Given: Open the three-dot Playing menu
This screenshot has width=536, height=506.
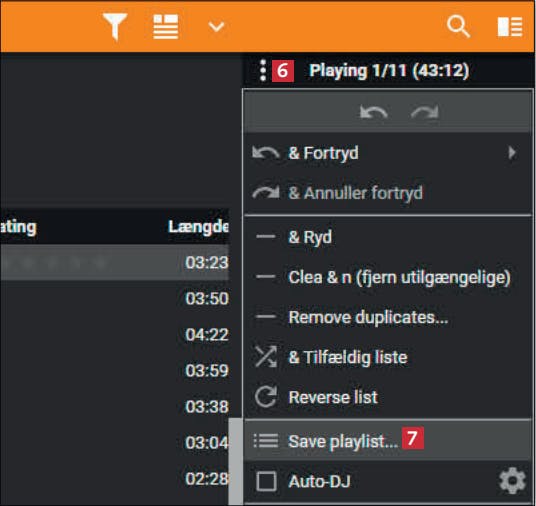Looking at the screenshot, I should pos(263,70).
